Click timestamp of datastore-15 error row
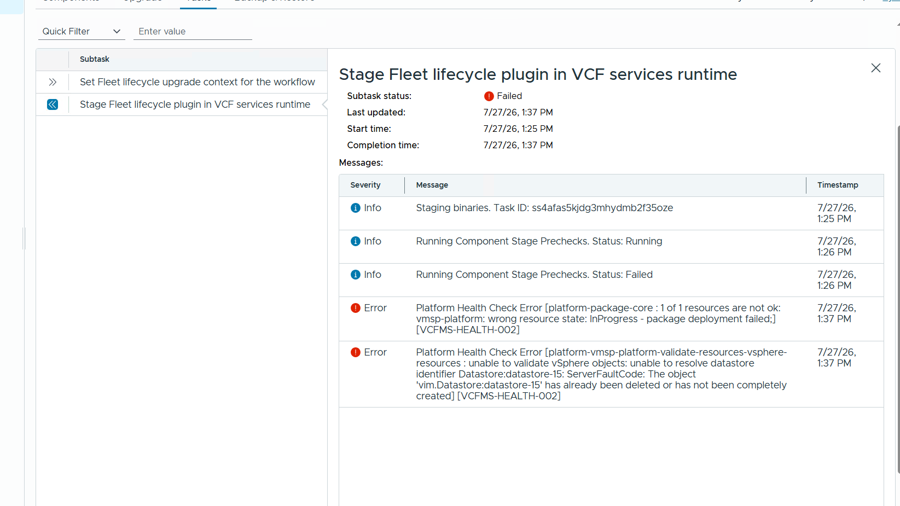 click(837, 357)
